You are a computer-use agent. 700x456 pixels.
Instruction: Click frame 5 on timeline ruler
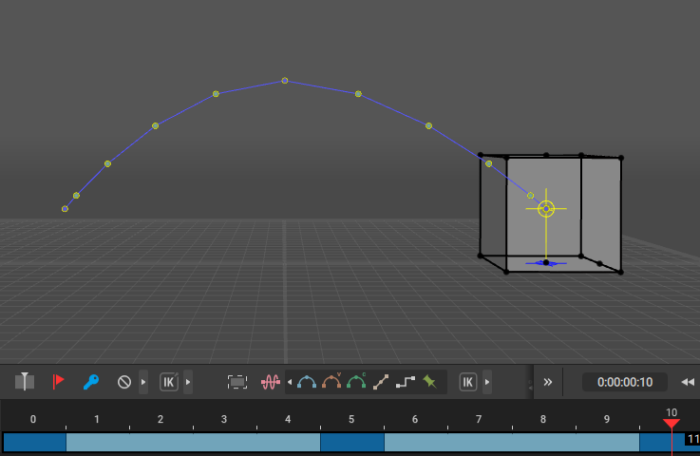click(352, 419)
